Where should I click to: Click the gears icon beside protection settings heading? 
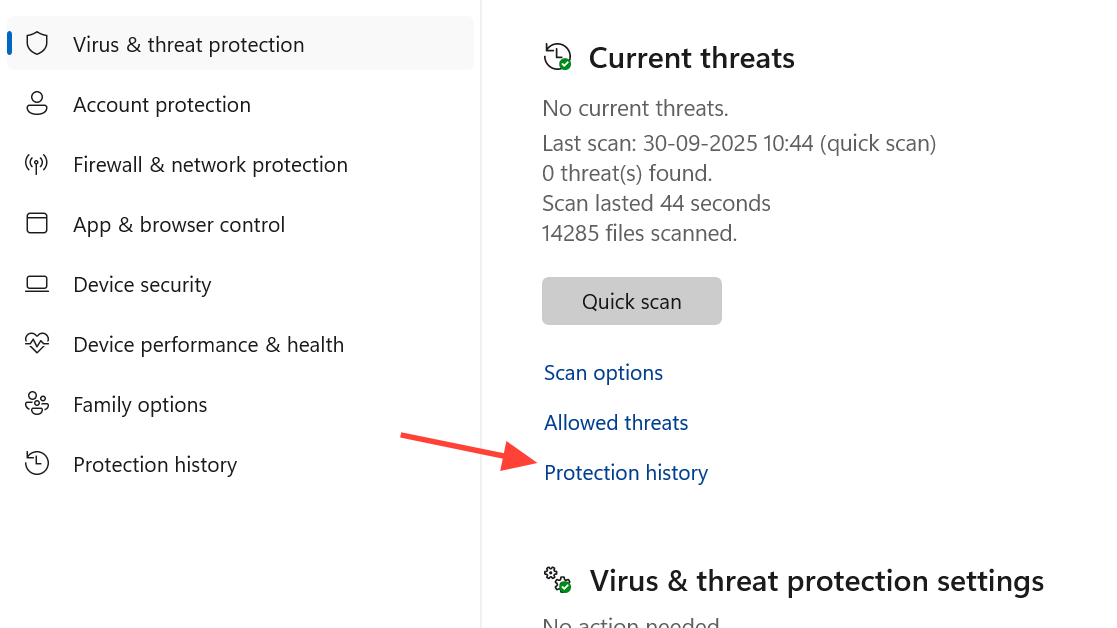[x=557, y=580]
